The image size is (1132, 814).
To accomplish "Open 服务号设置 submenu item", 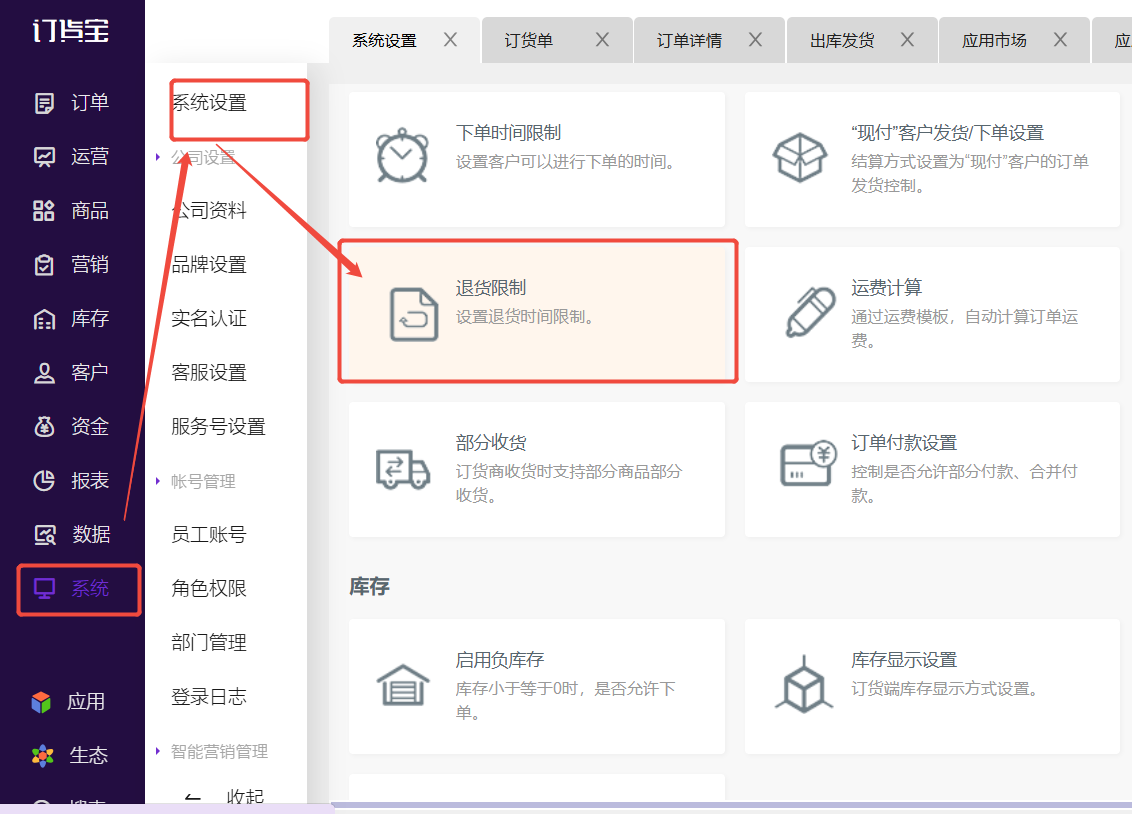I will coord(219,426).
